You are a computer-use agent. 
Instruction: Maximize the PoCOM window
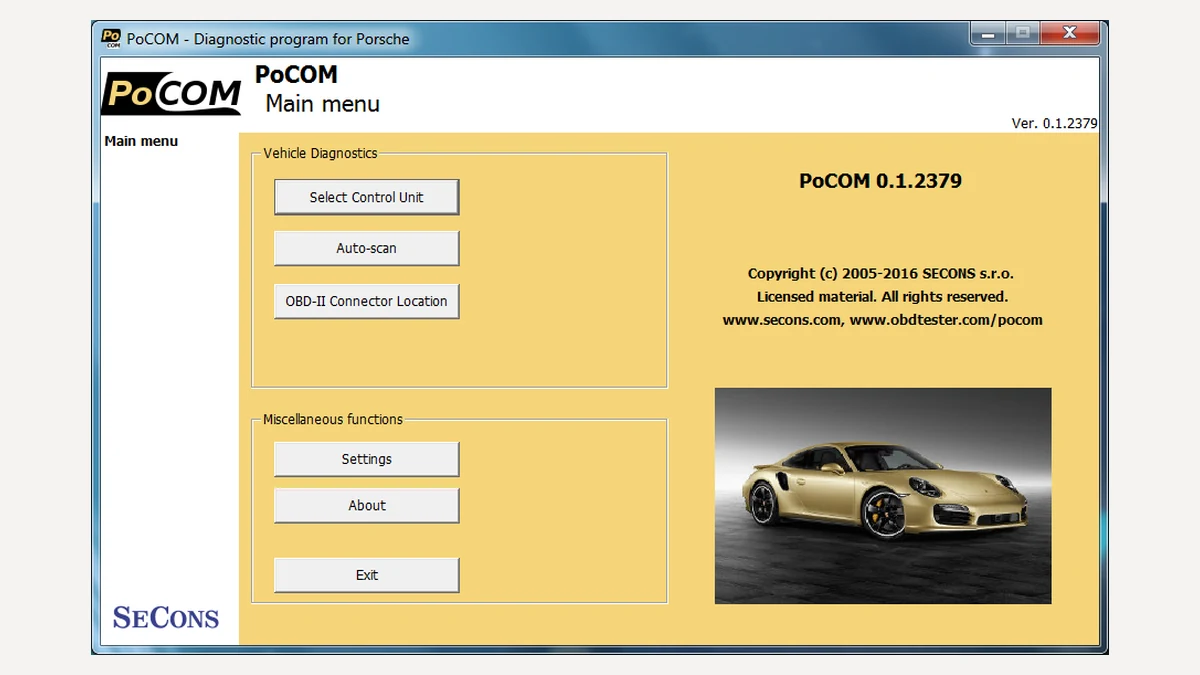[x=1022, y=33]
